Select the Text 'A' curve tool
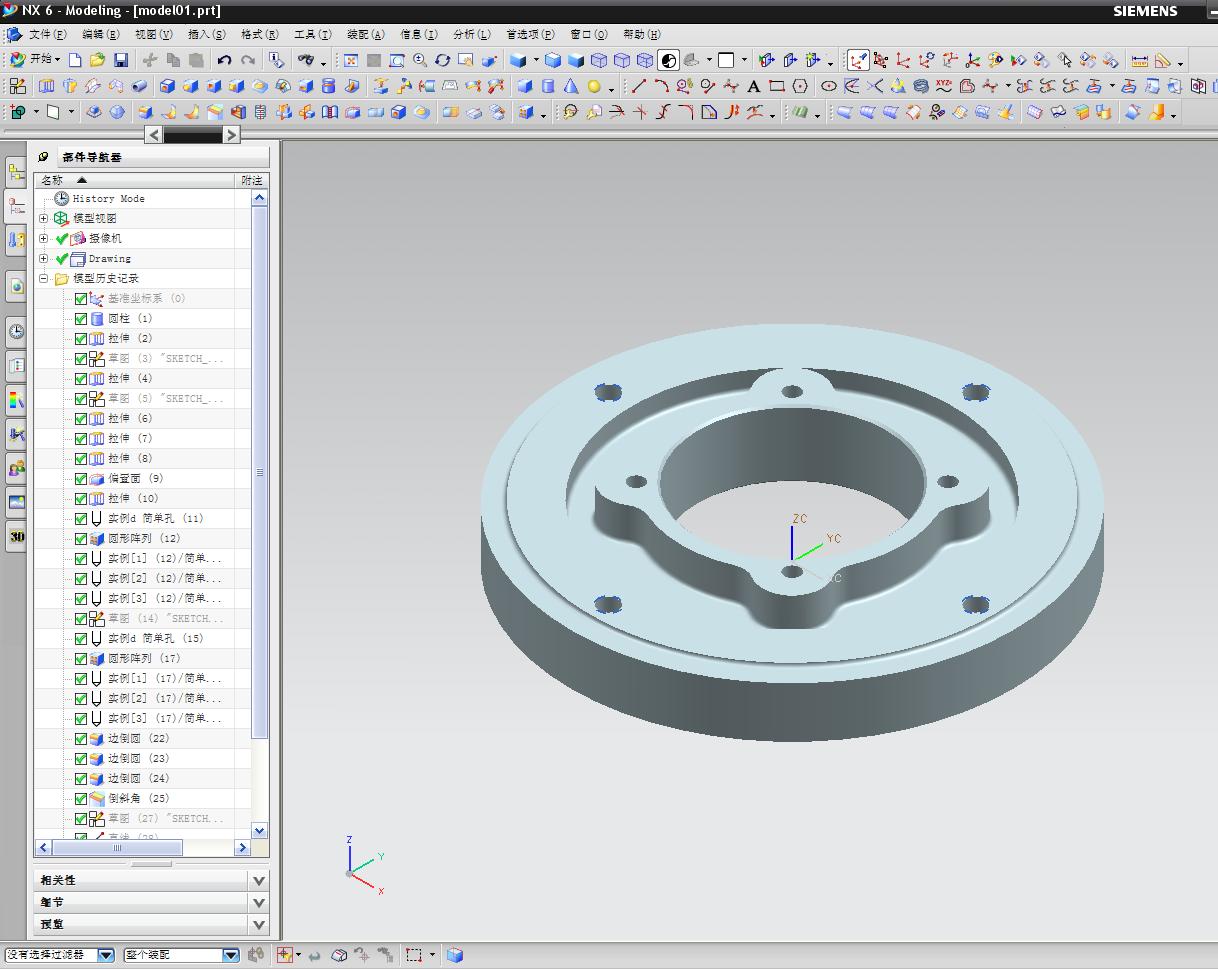The image size is (1218, 969). (753, 87)
